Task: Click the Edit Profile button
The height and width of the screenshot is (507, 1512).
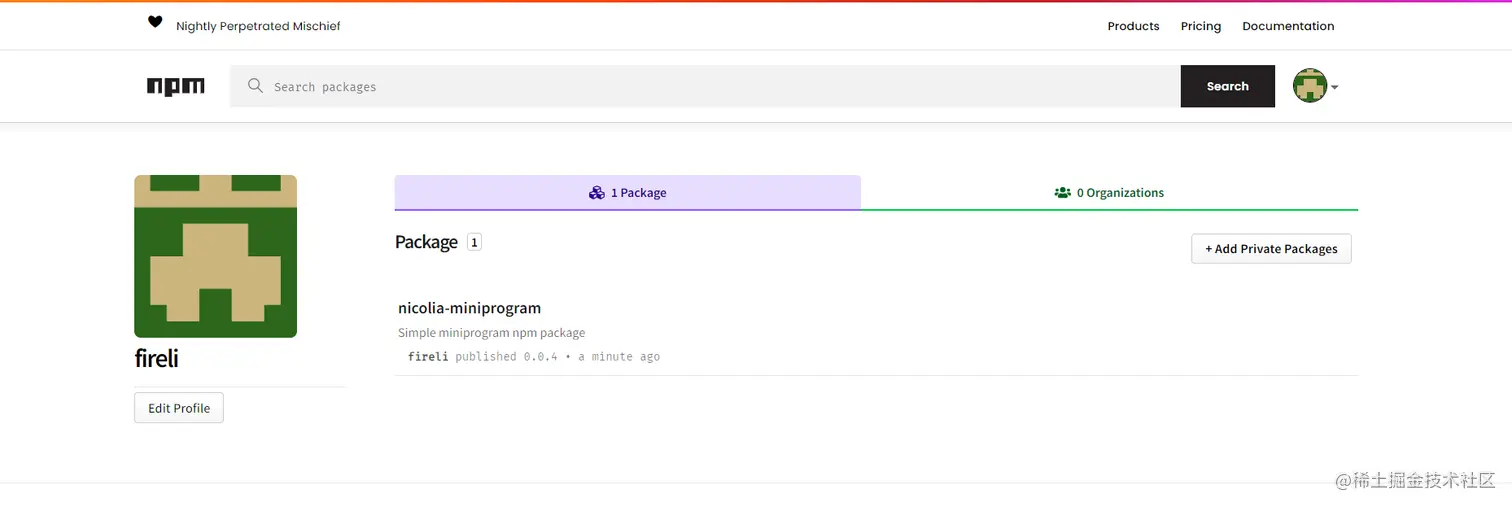Action: pos(179,408)
